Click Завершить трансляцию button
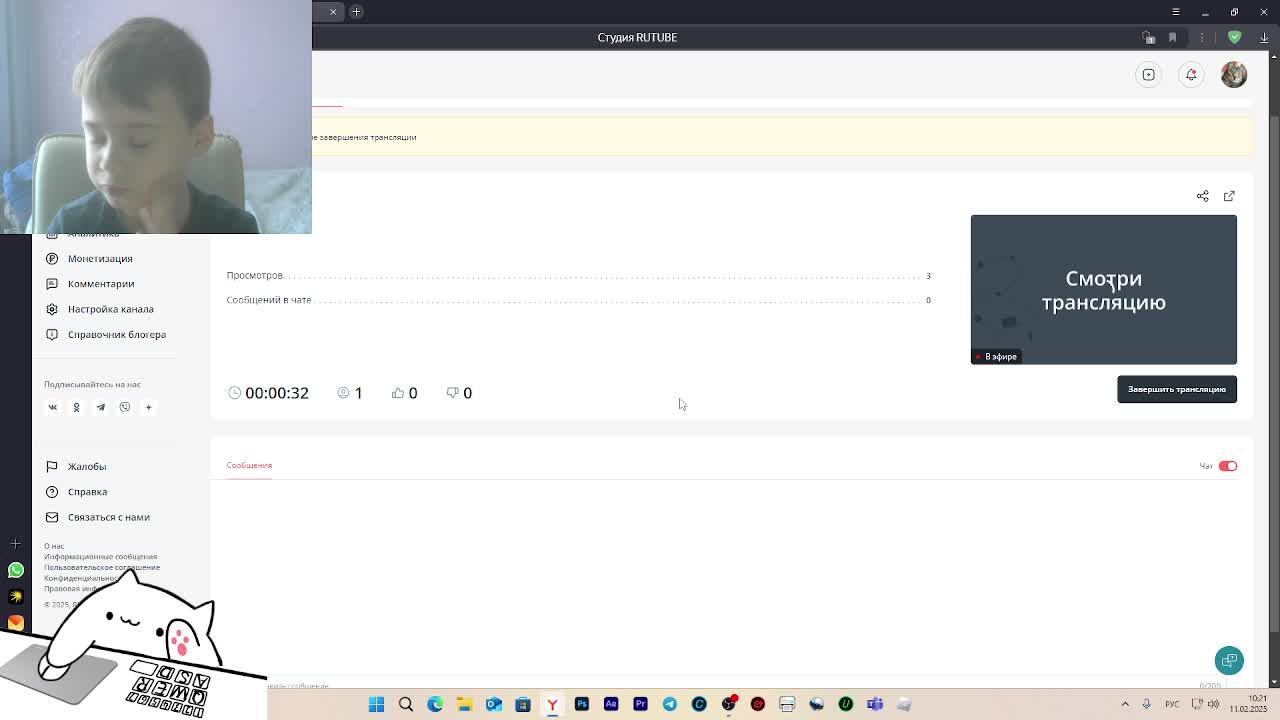This screenshot has height=720, width=1280. (1177, 389)
